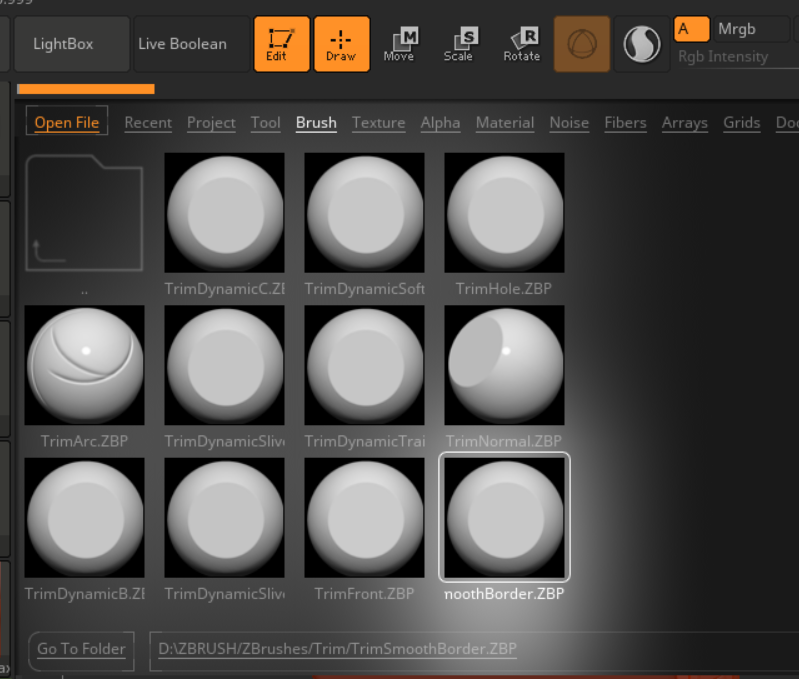The width and height of the screenshot is (799, 679).
Task: Select the TrimHole brush thumbnail
Action: [x=504, y=212]
